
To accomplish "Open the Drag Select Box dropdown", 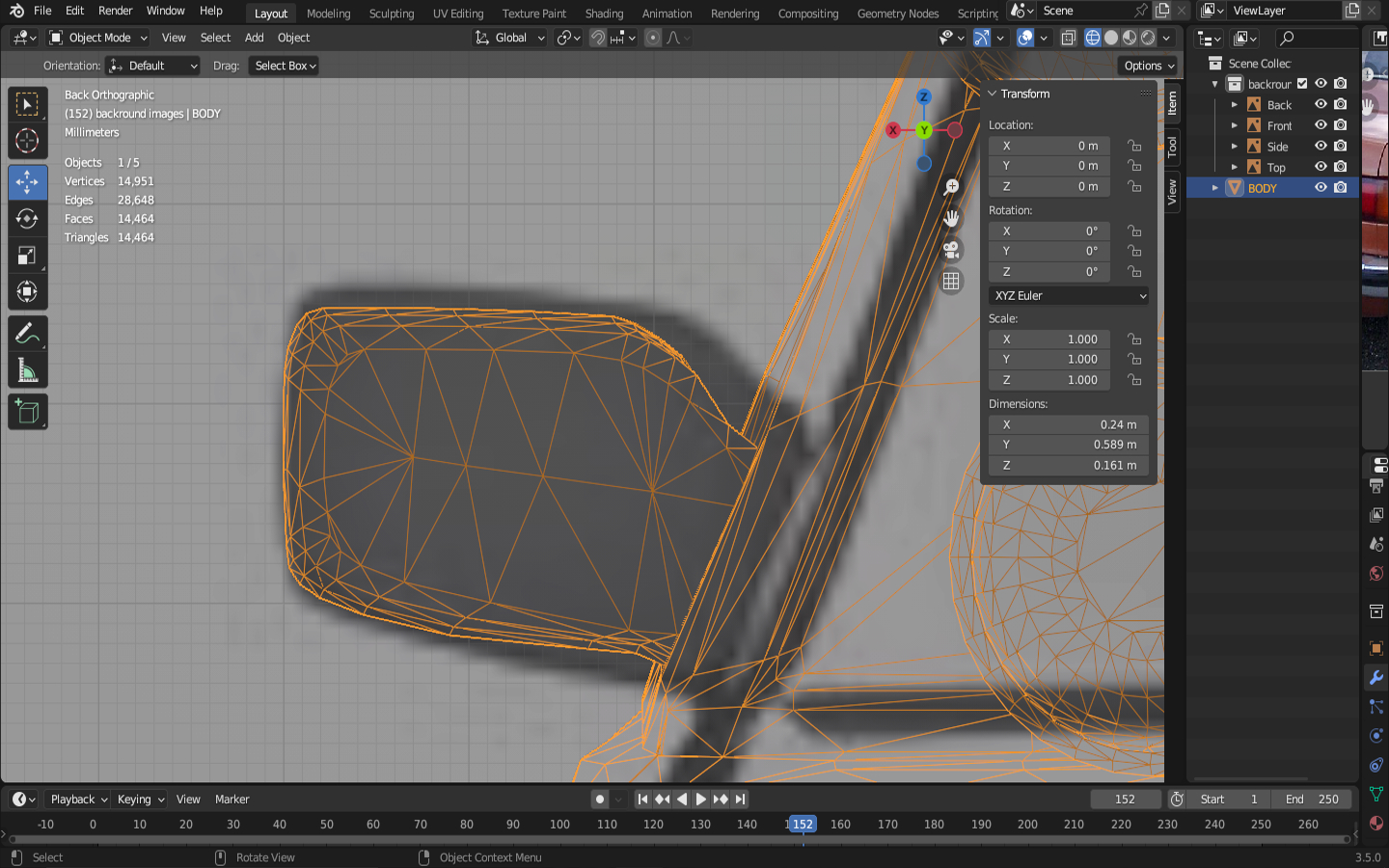I will [284, 66].
